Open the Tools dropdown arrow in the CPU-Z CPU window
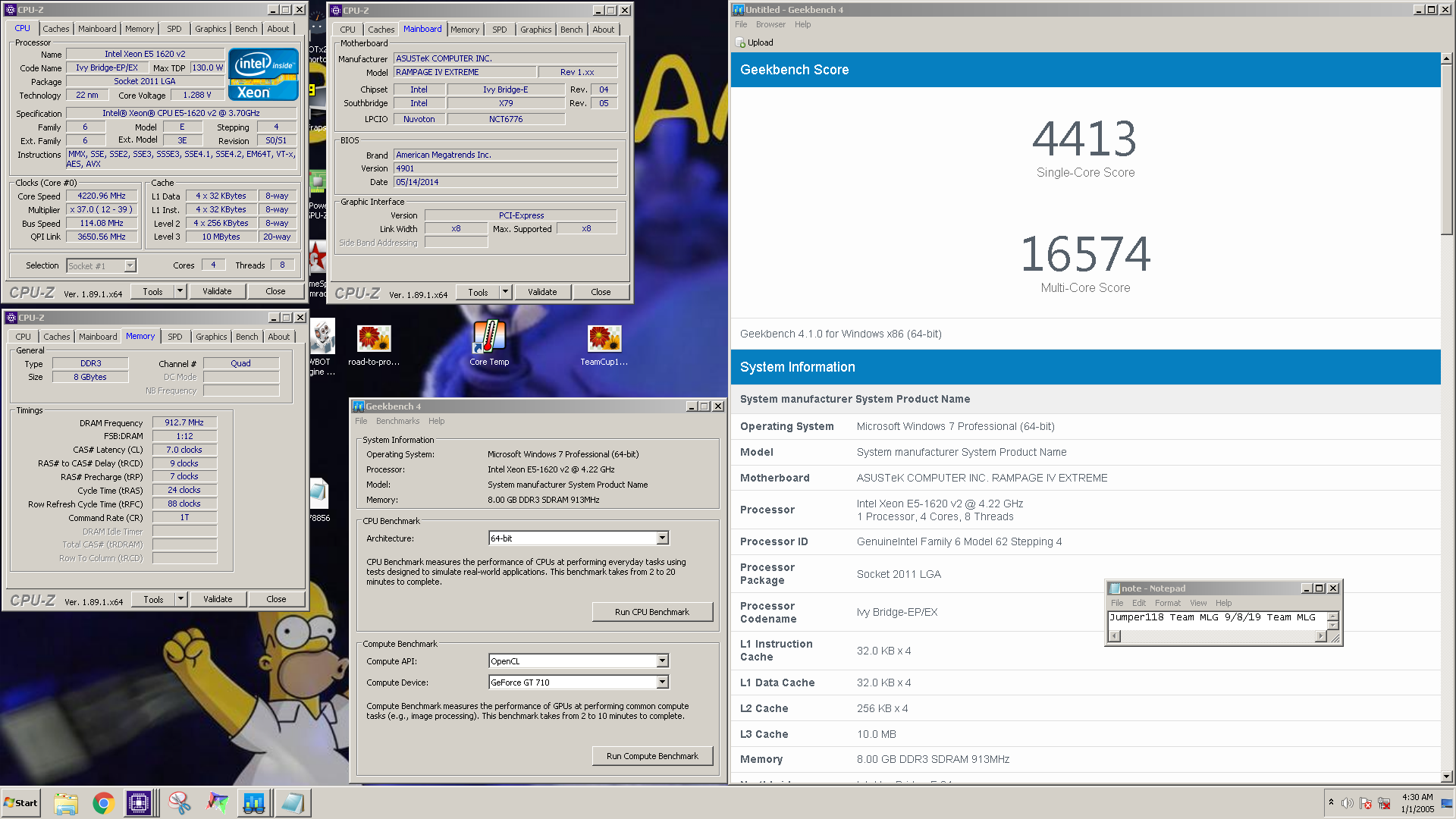 (180, 291)
